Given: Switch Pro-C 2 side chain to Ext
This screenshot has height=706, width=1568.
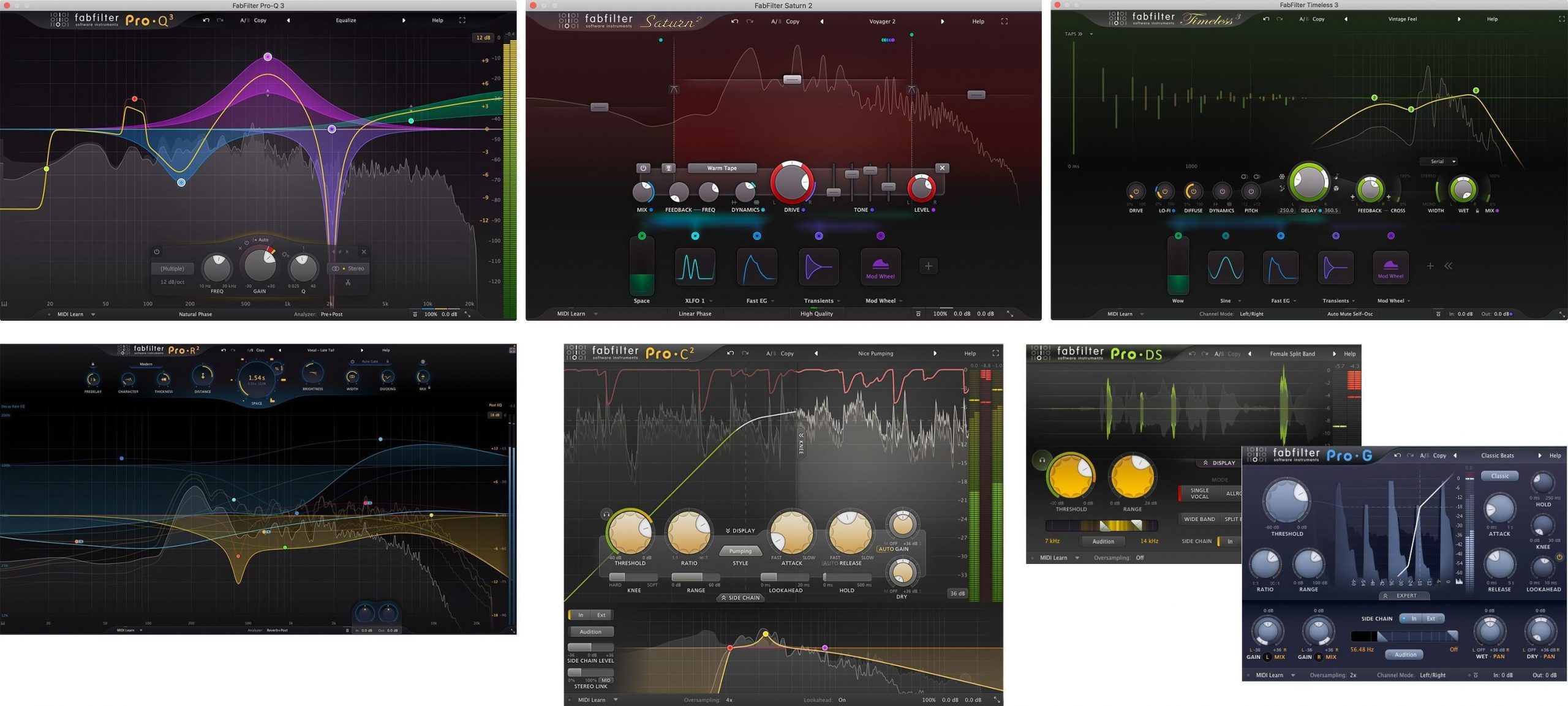Looking at the screenshot, I should tap(601, 615).
